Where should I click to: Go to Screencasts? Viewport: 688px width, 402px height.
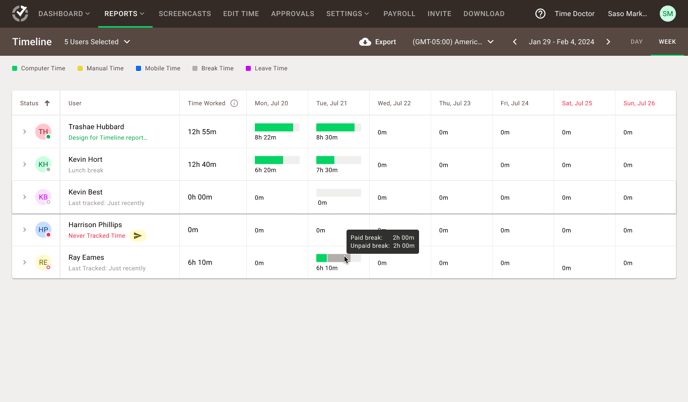185,14
